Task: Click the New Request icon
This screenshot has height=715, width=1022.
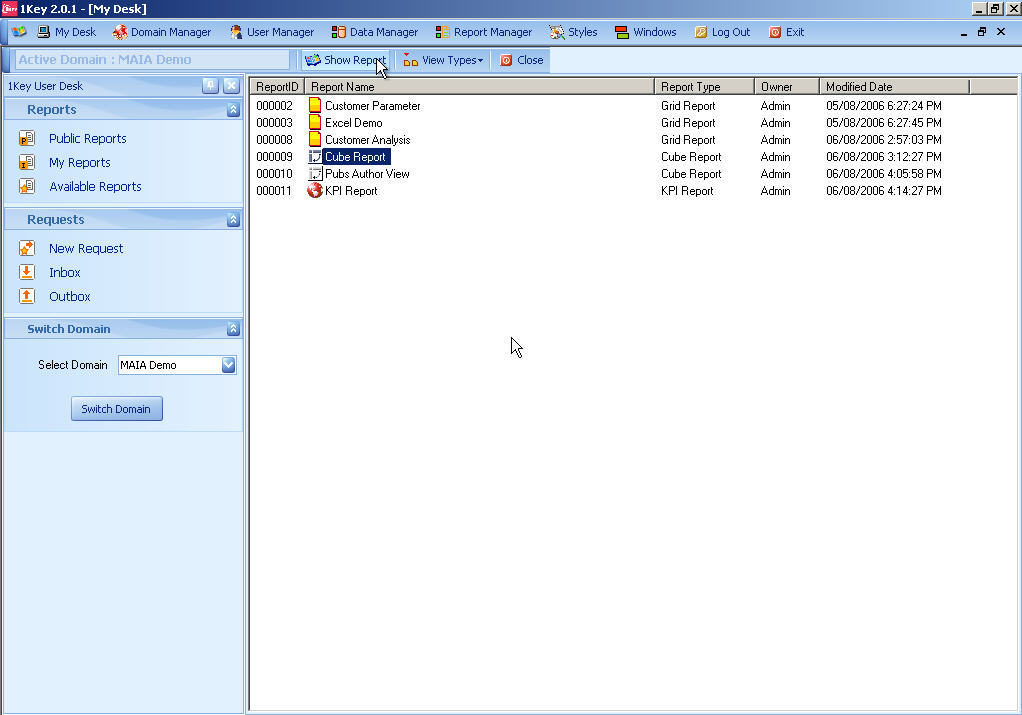Action: click(27, 248)
